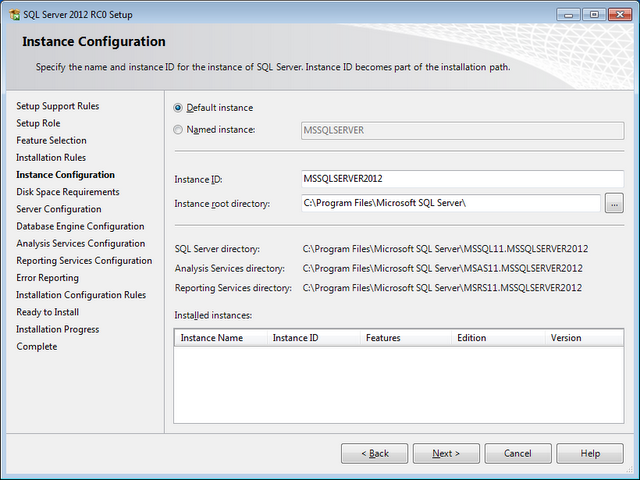The image size is (640, 480).
Task: Proceed with the Next button
Action: pyautogui.click(x=446, y=453)
